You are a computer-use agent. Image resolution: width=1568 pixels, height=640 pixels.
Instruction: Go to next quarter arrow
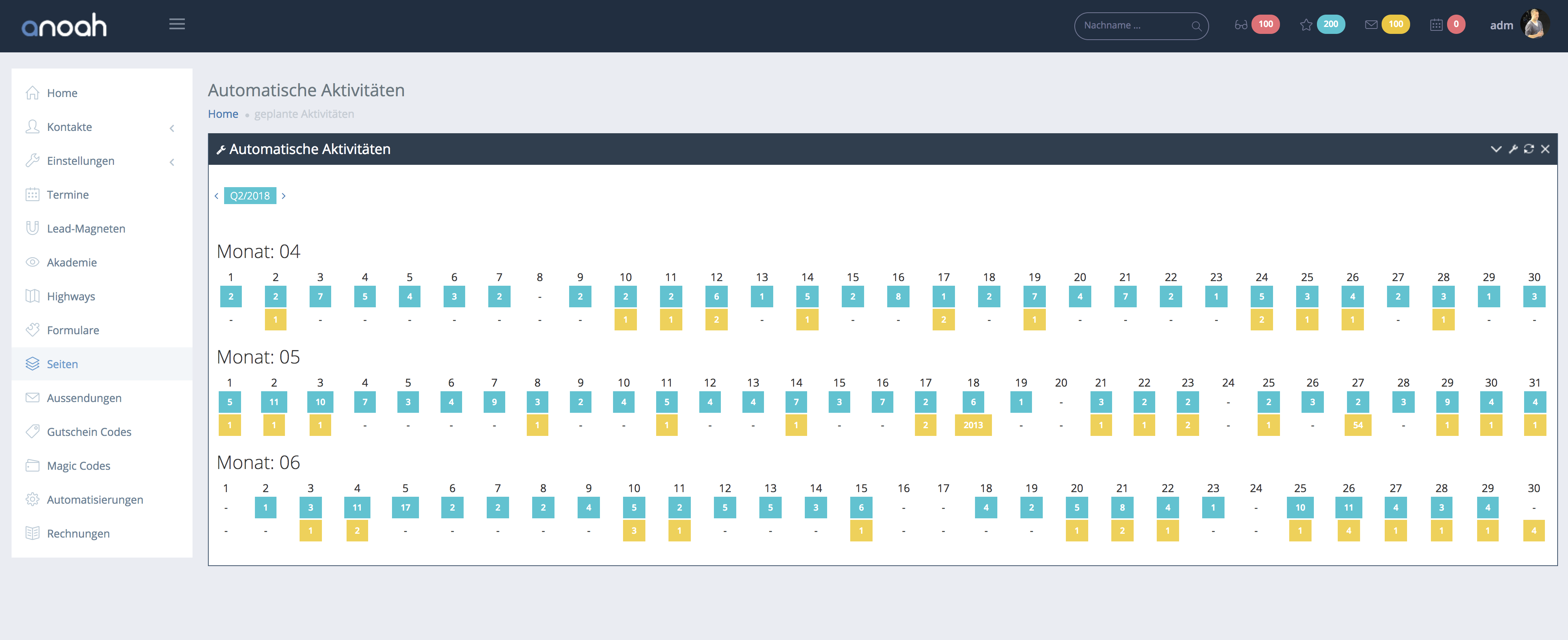[284, 196]
